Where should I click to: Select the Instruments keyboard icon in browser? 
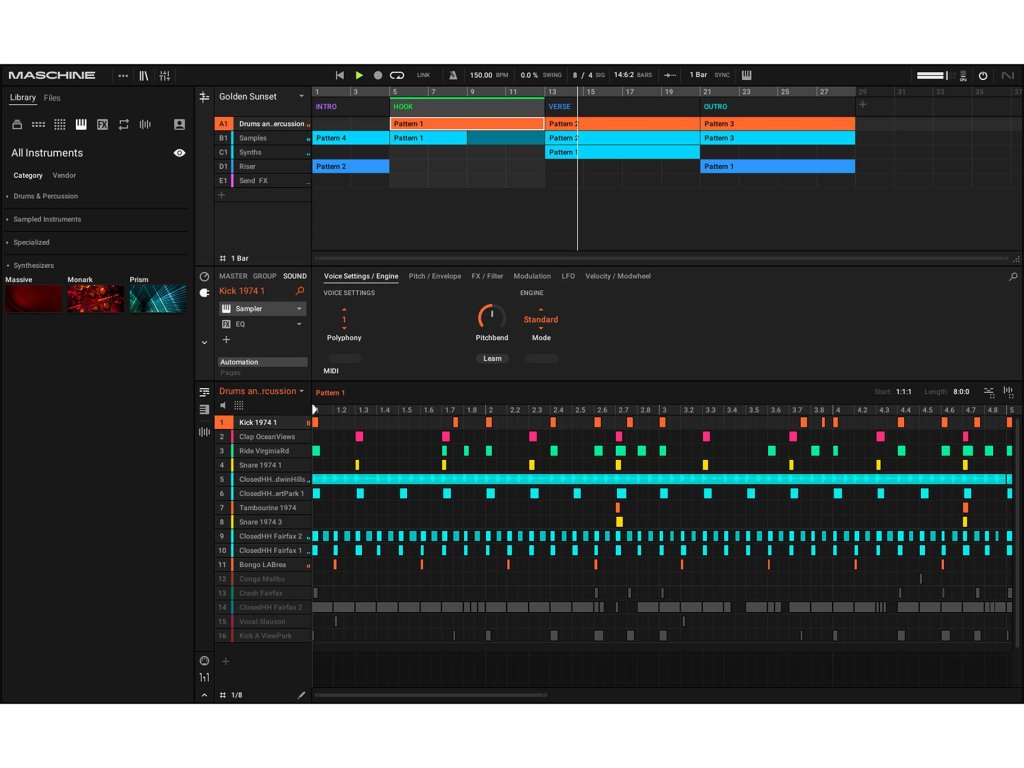point(81,124)
